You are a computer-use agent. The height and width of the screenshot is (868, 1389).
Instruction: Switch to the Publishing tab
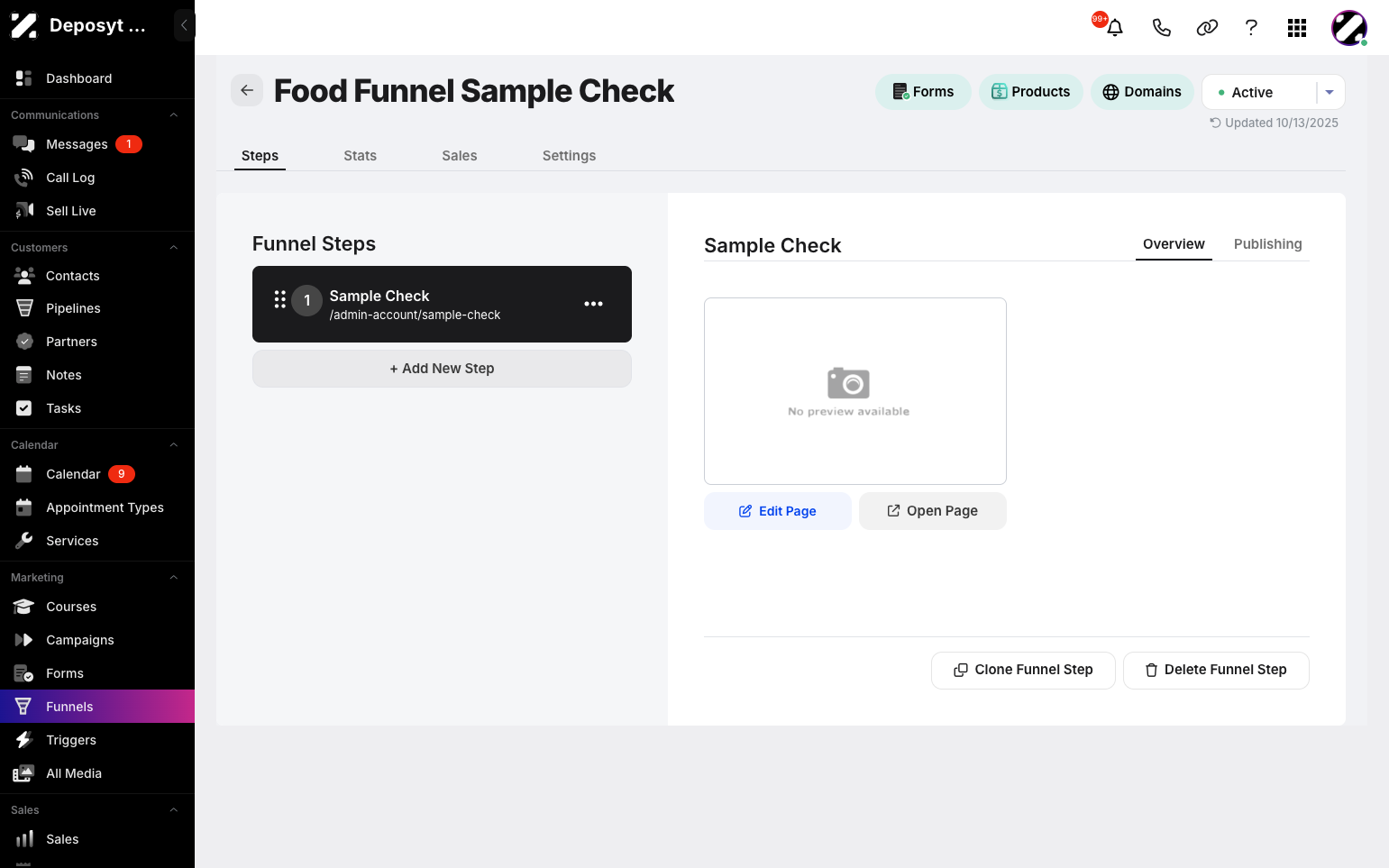point(1267,244)
